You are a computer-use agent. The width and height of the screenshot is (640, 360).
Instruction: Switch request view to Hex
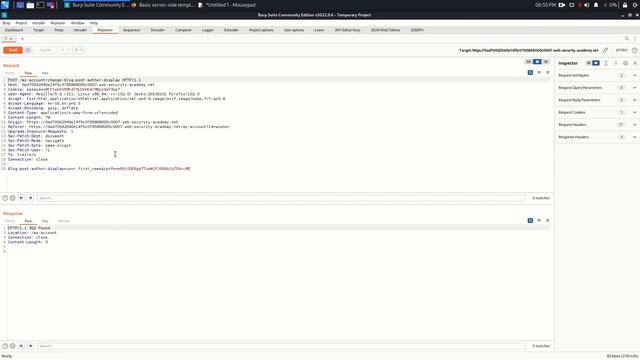(45, 73)
